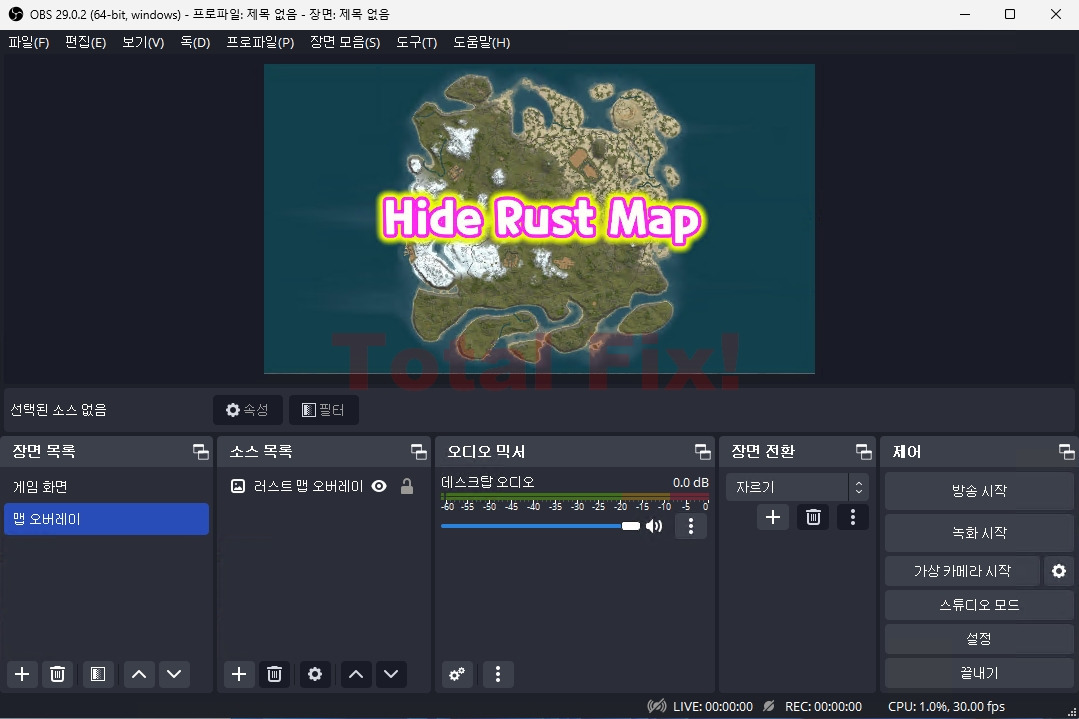Pop out the 소스 목록 dock
The image size is (1079, 719).
point(418,451)
